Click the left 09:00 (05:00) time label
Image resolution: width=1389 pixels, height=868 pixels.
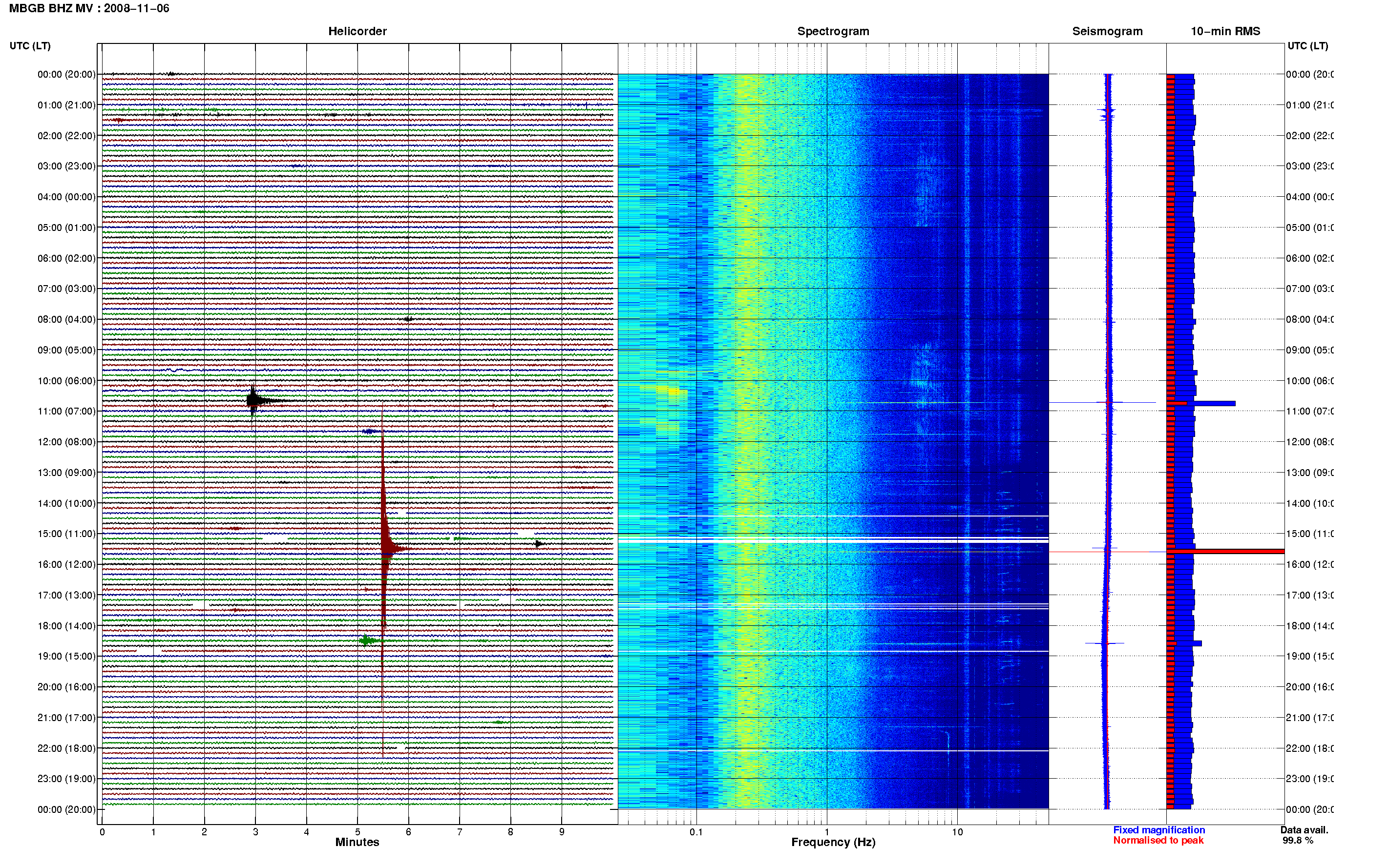pyautogui.click(x=66, y=350)
